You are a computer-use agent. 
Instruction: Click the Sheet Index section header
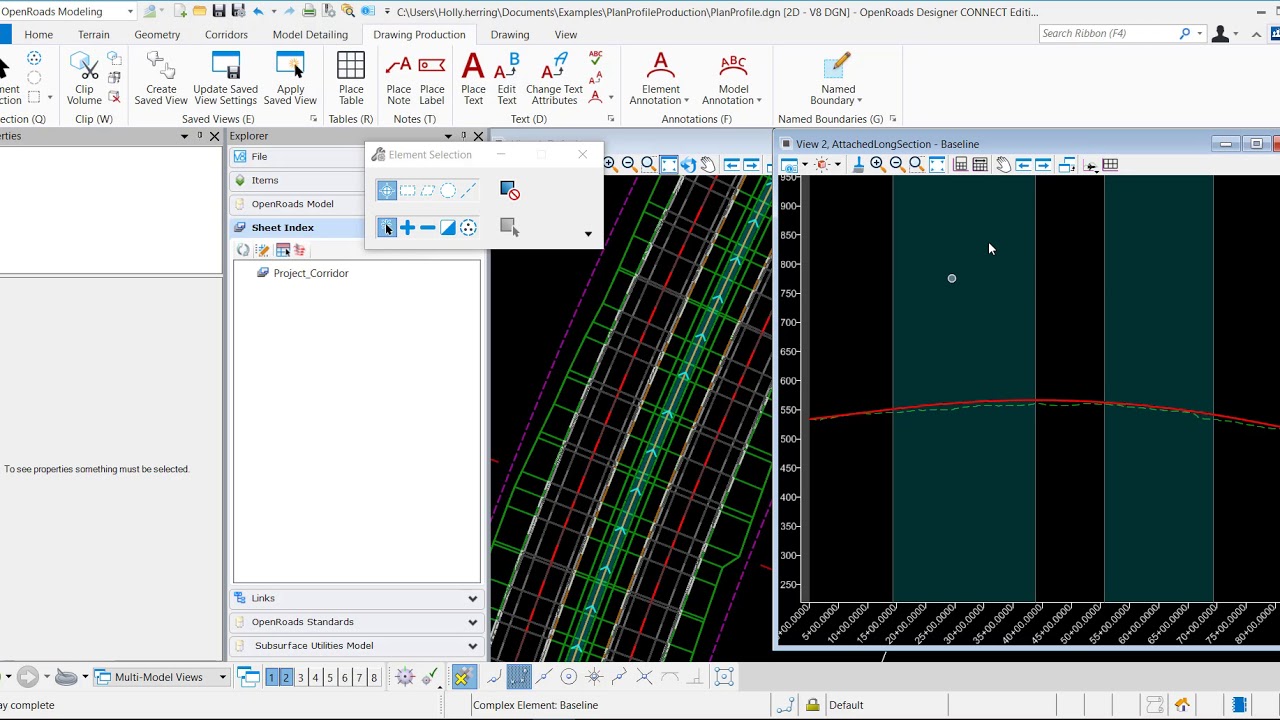[x=298, y=228]
